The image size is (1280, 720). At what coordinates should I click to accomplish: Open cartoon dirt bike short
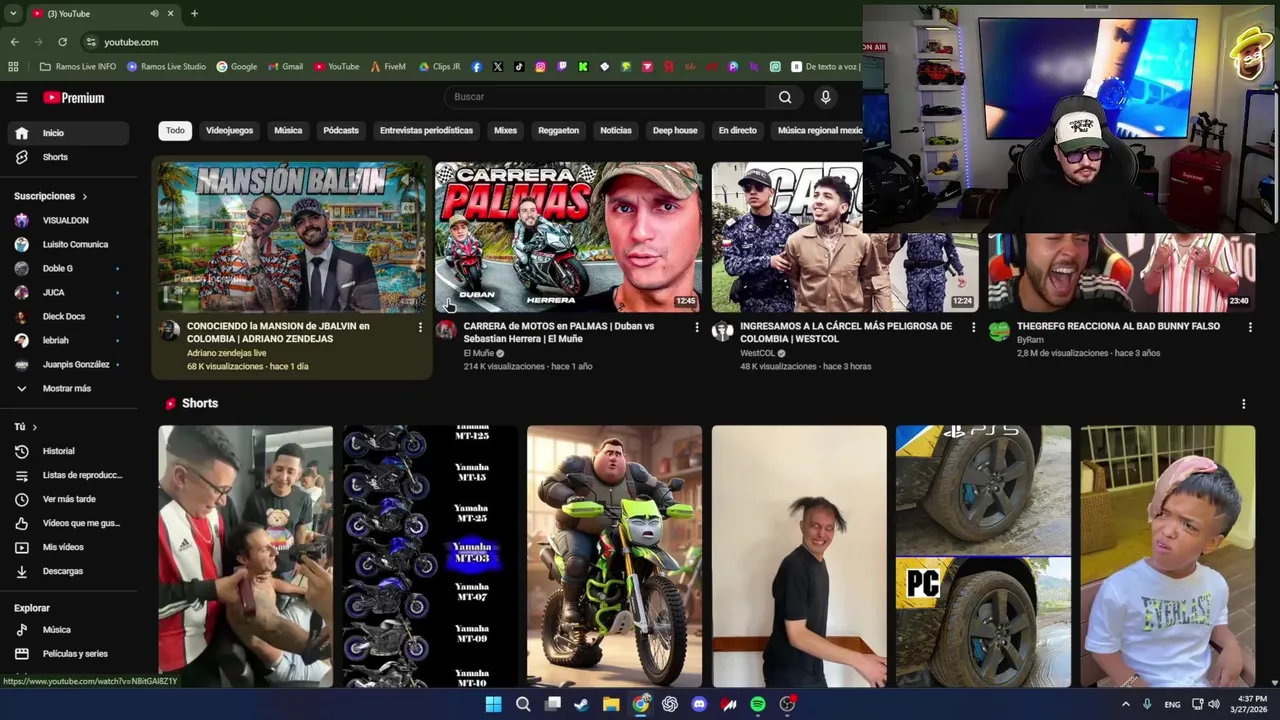pyautogui.click(x=614, y=556)
